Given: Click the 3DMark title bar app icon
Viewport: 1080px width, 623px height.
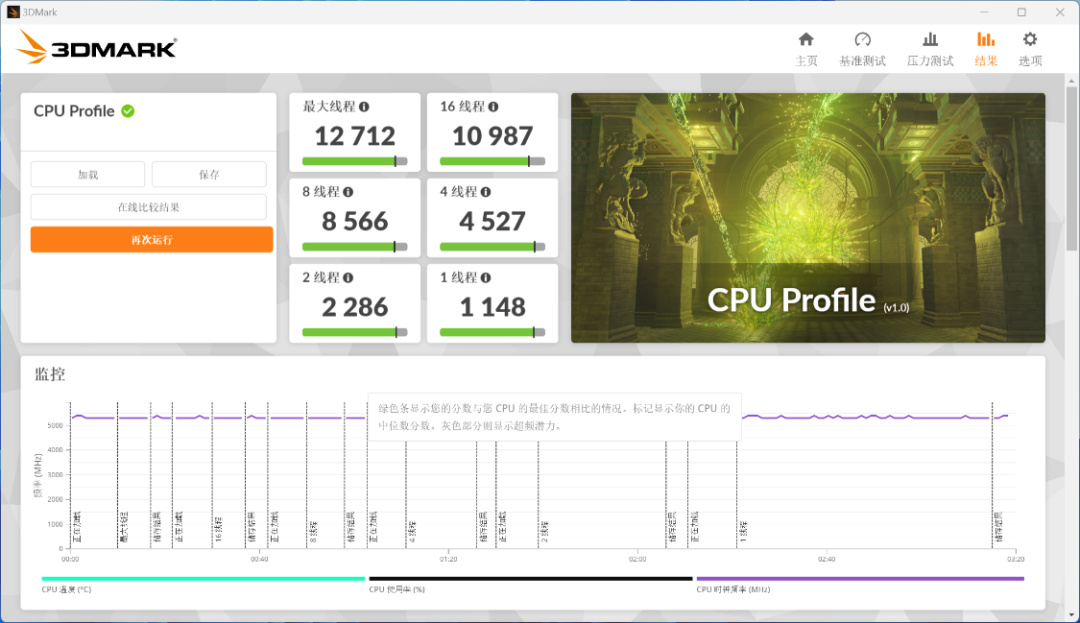Looking at the screenshot, I should (x=13, y=12).
